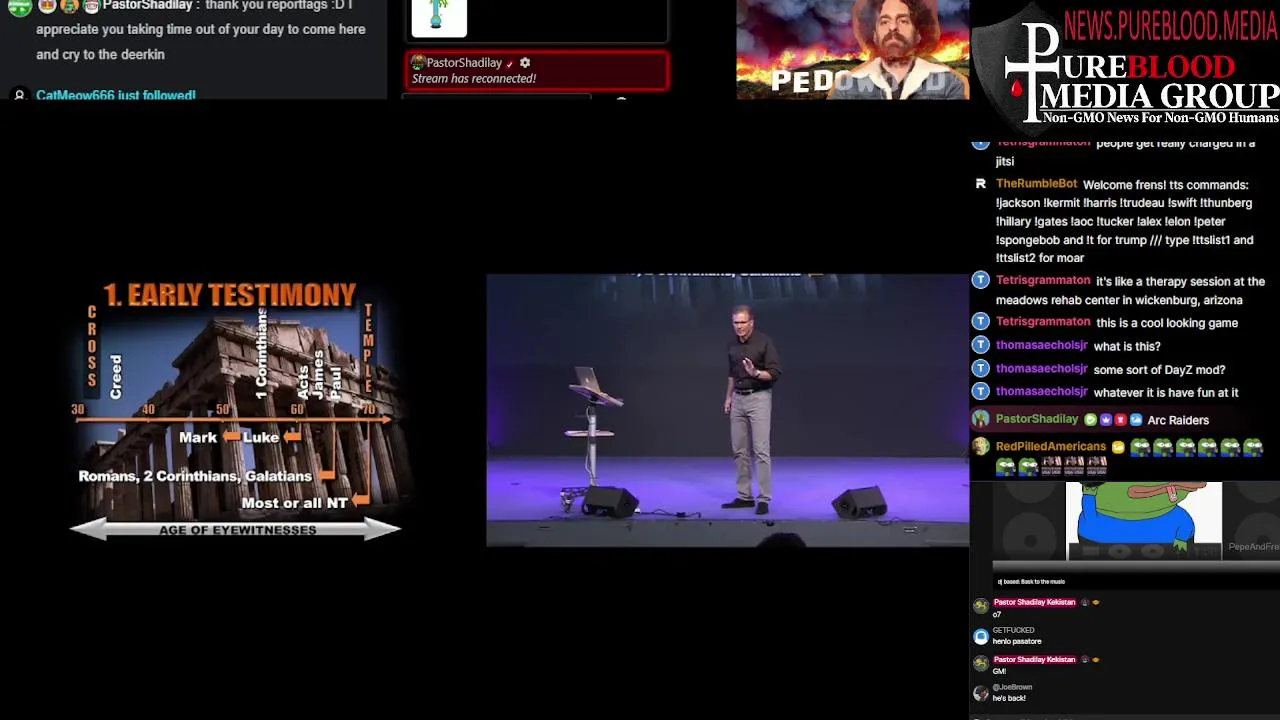Image resolution: width=1280 pixels, height=720 pixels.
Task: Click PastorShadilay username in Arc Raiders message
Action: pyautogui.click(x=1037, y=419)
